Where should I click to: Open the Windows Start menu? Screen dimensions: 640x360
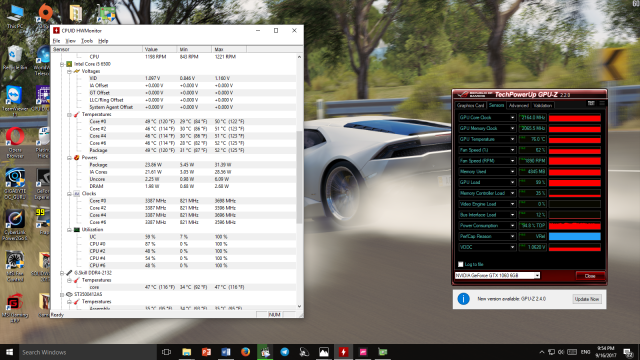pos(9,352)
